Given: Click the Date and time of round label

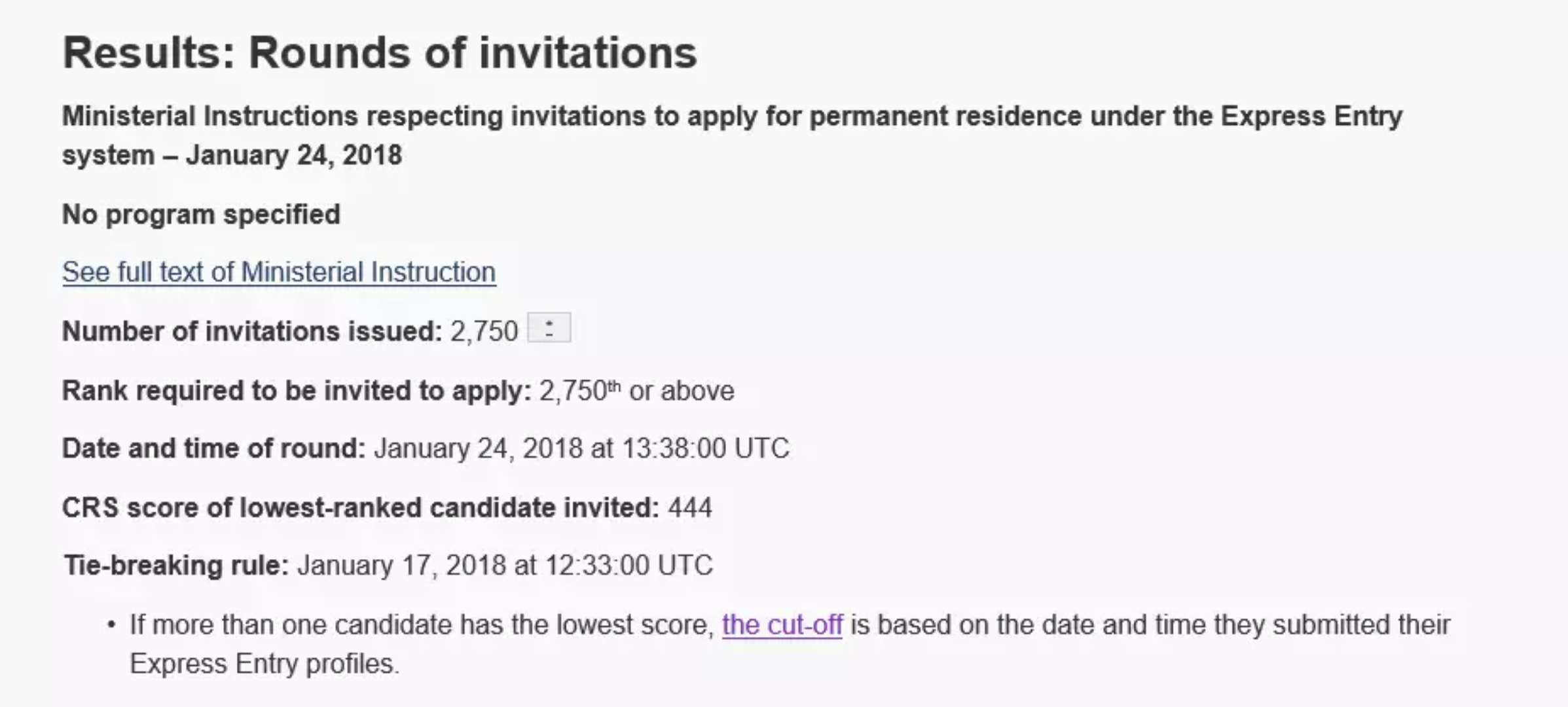Looking at the screenshot, I should [x=213, y=449].
